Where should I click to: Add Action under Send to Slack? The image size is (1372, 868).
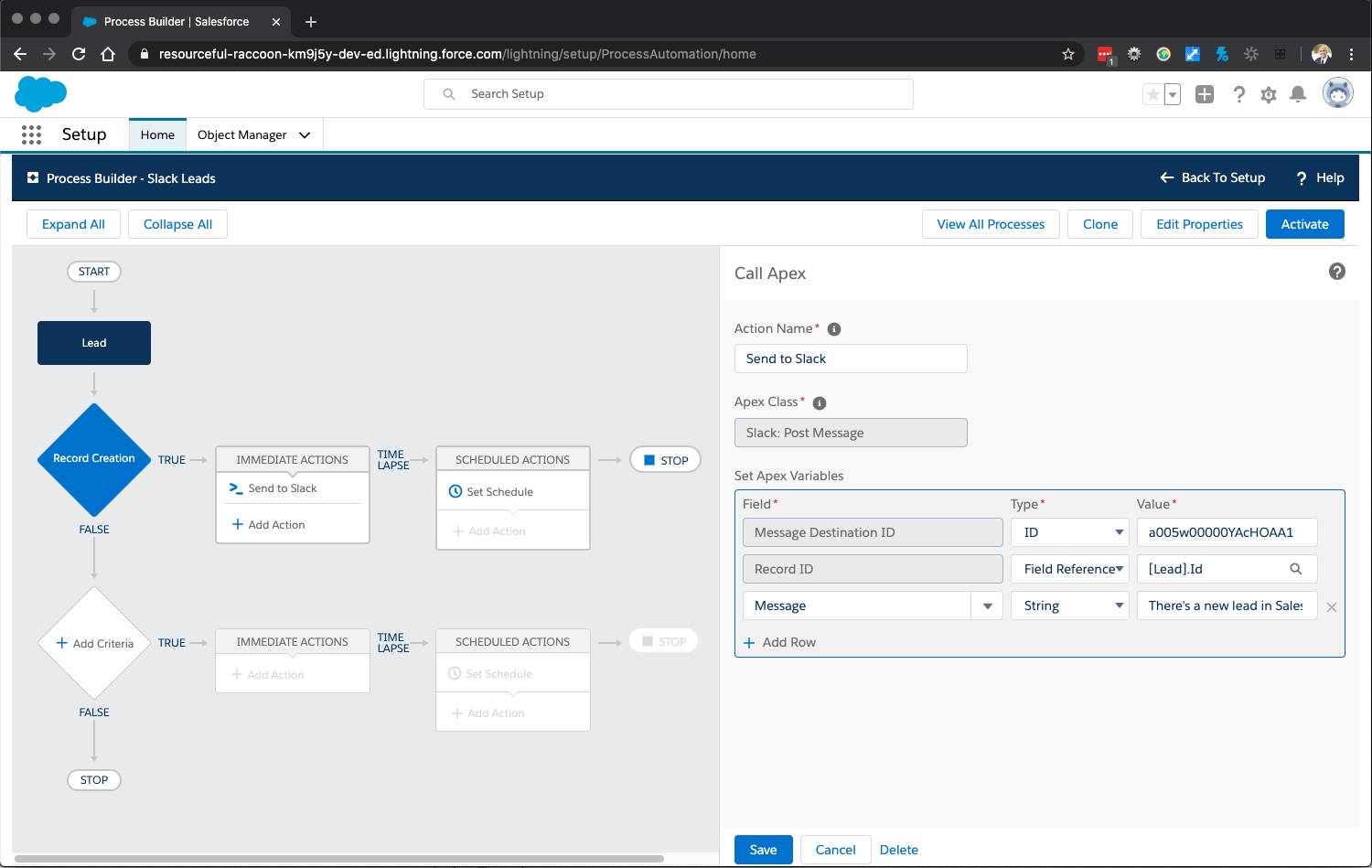pyautogui.click(x=269, y=524)
